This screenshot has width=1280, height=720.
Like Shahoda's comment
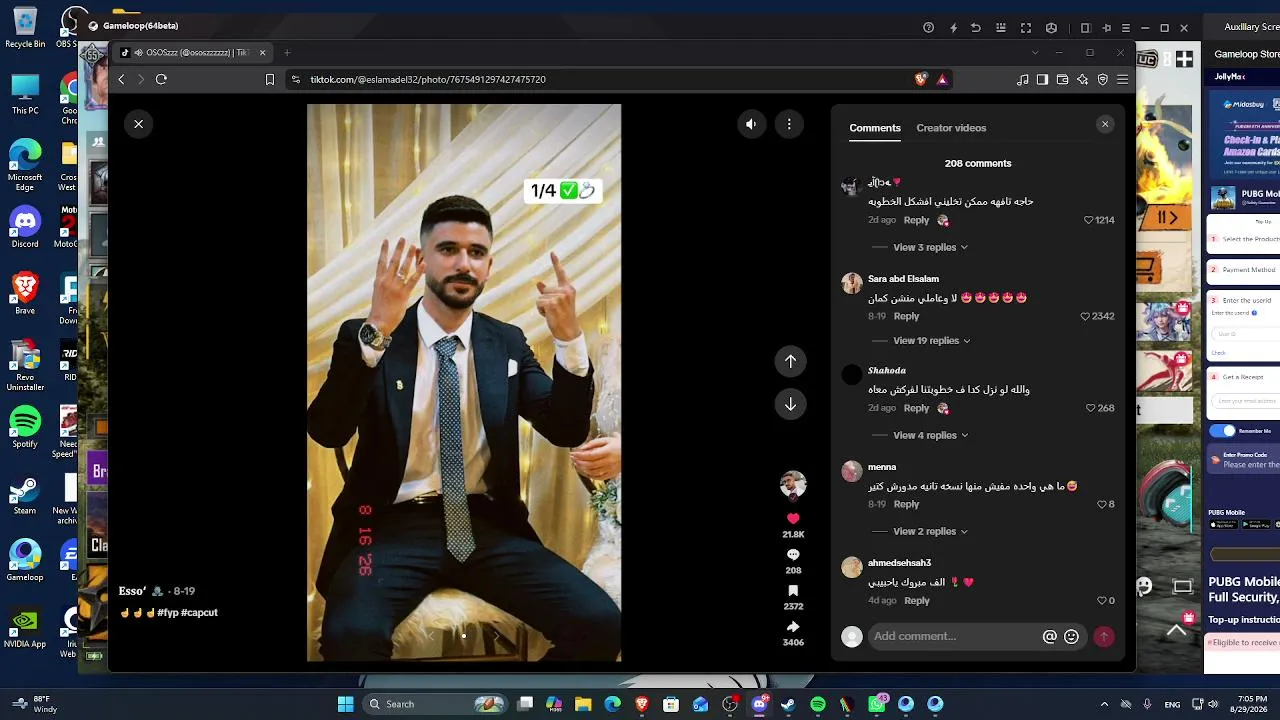click(1091, 408)
